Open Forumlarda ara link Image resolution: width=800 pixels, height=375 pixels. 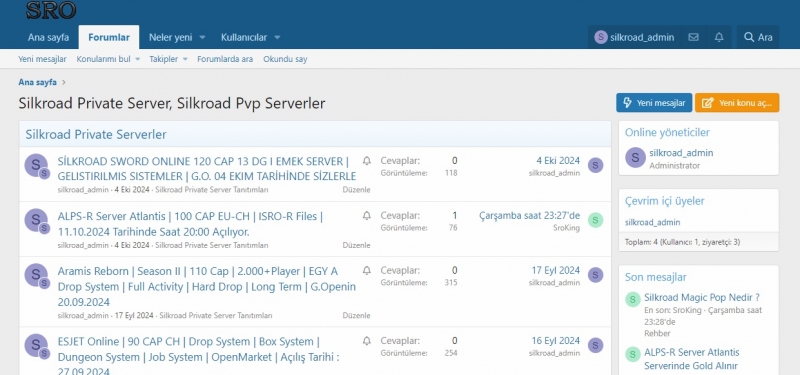[x=225, y=59]
